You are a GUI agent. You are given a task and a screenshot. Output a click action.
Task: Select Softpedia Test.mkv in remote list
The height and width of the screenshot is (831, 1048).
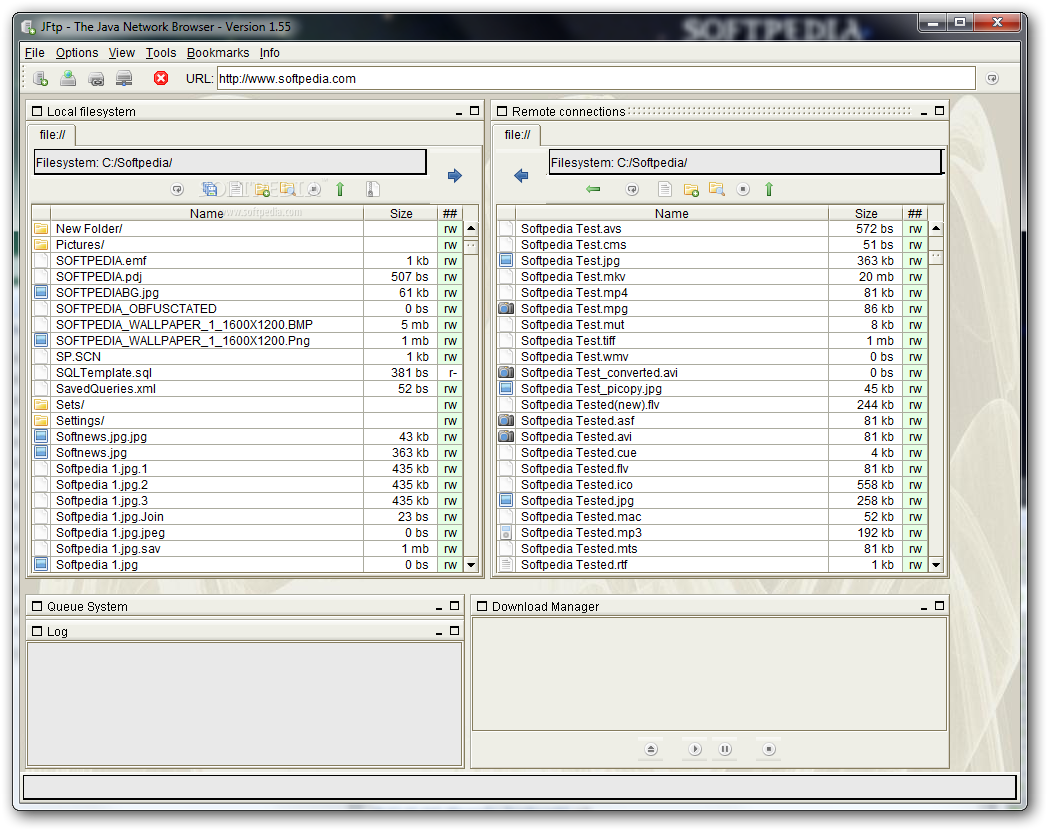(712, 277)
